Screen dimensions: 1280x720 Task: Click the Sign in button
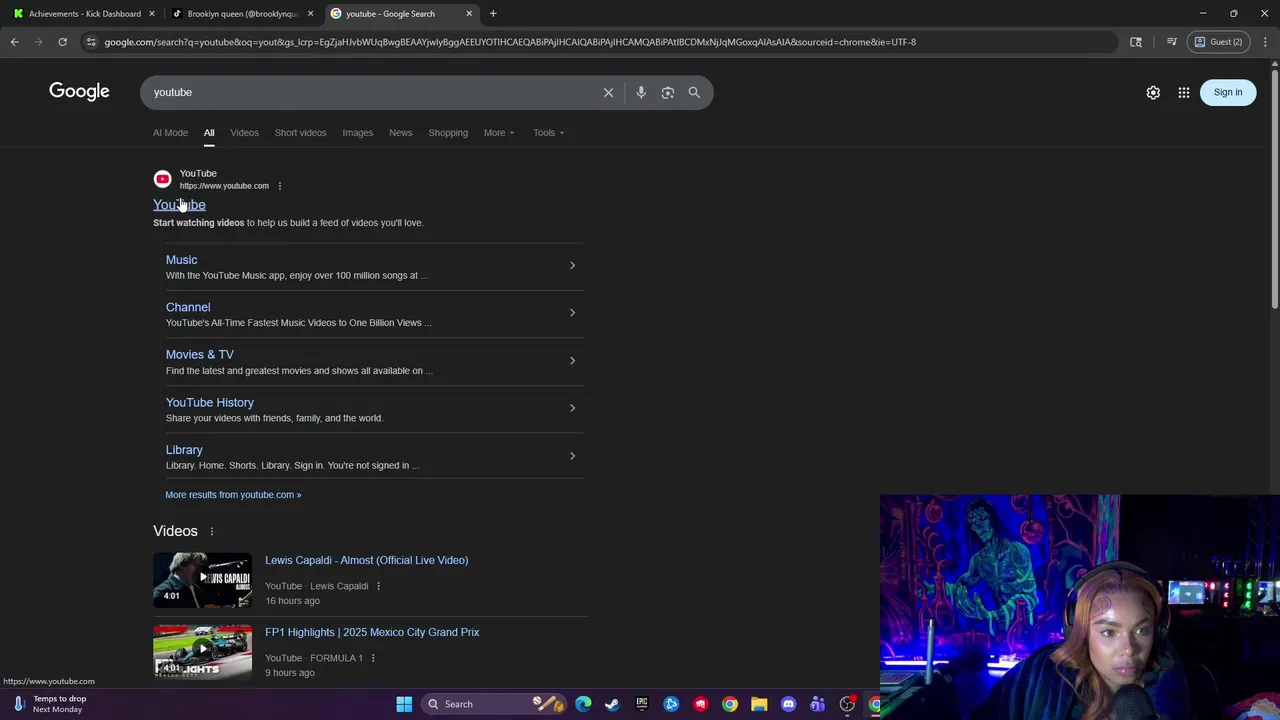pyautogui.click(x=1228, y=92)
